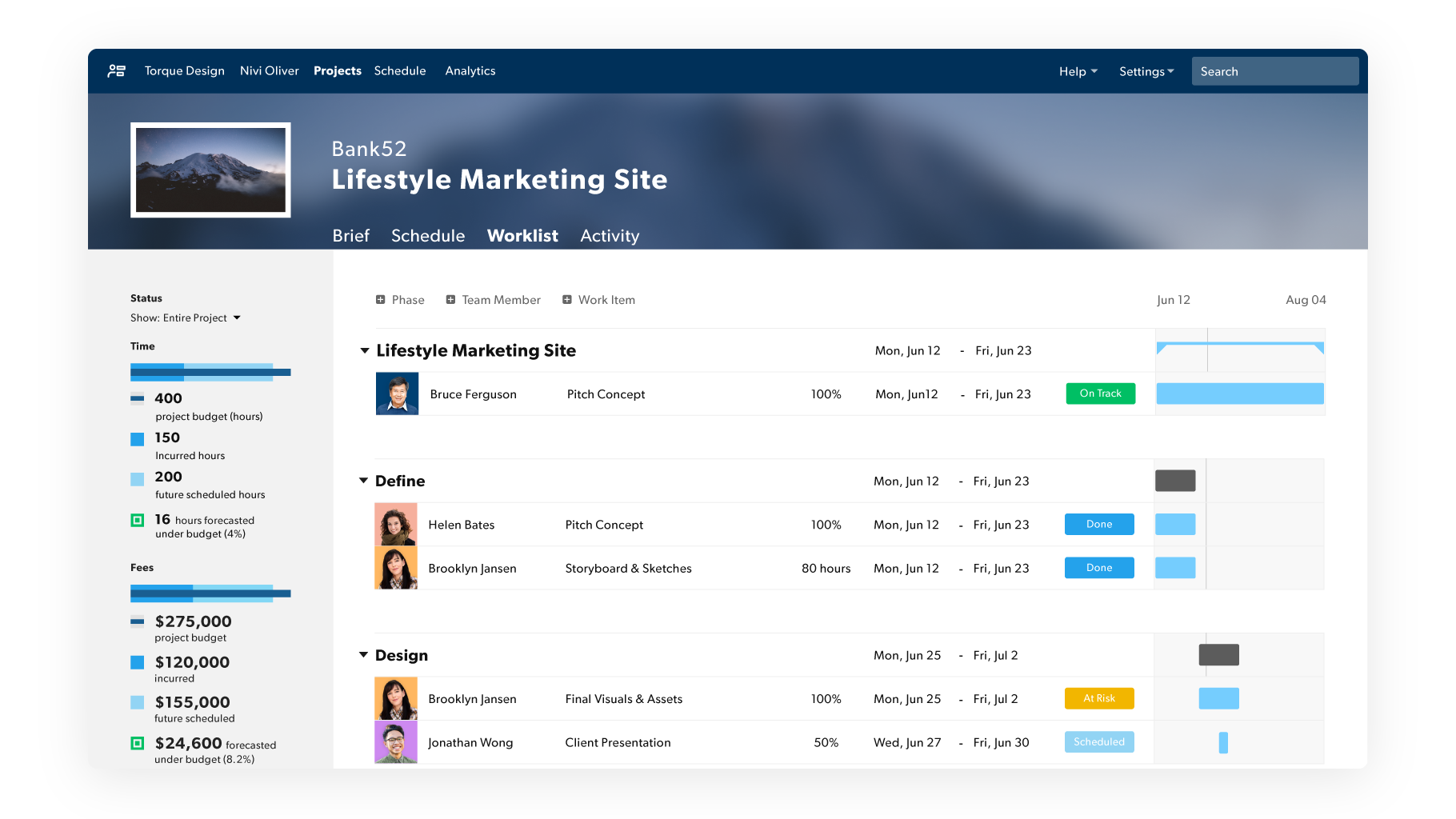Click the app logo icon in navbar

(116, 71)
